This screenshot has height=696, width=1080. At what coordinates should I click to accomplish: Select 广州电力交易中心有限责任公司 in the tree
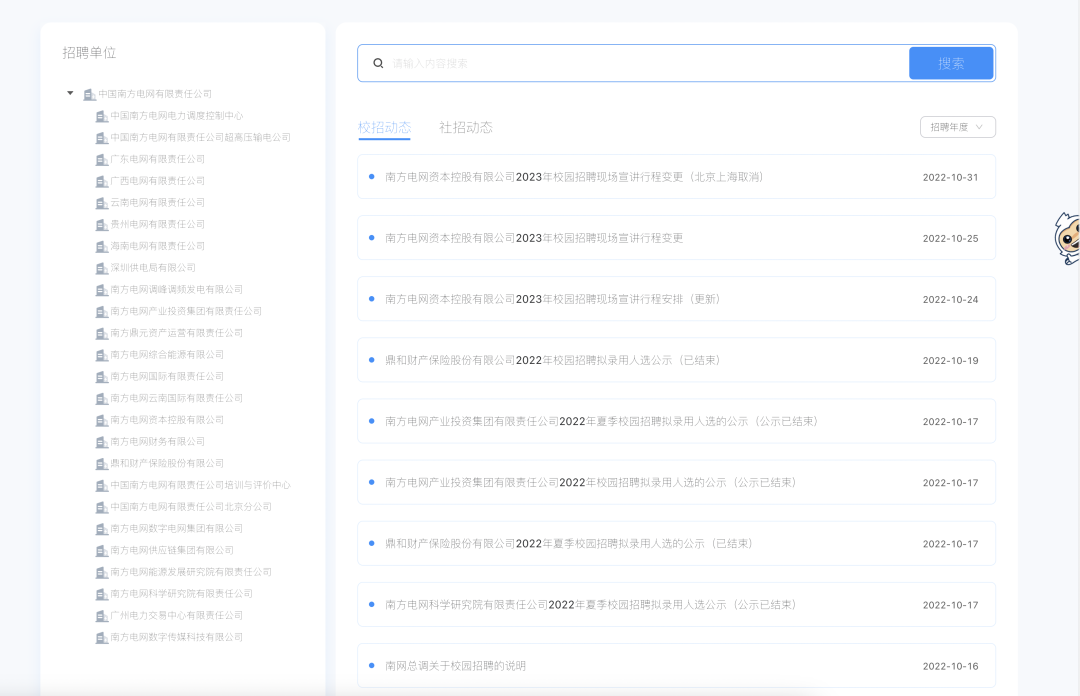pos(176,615)
